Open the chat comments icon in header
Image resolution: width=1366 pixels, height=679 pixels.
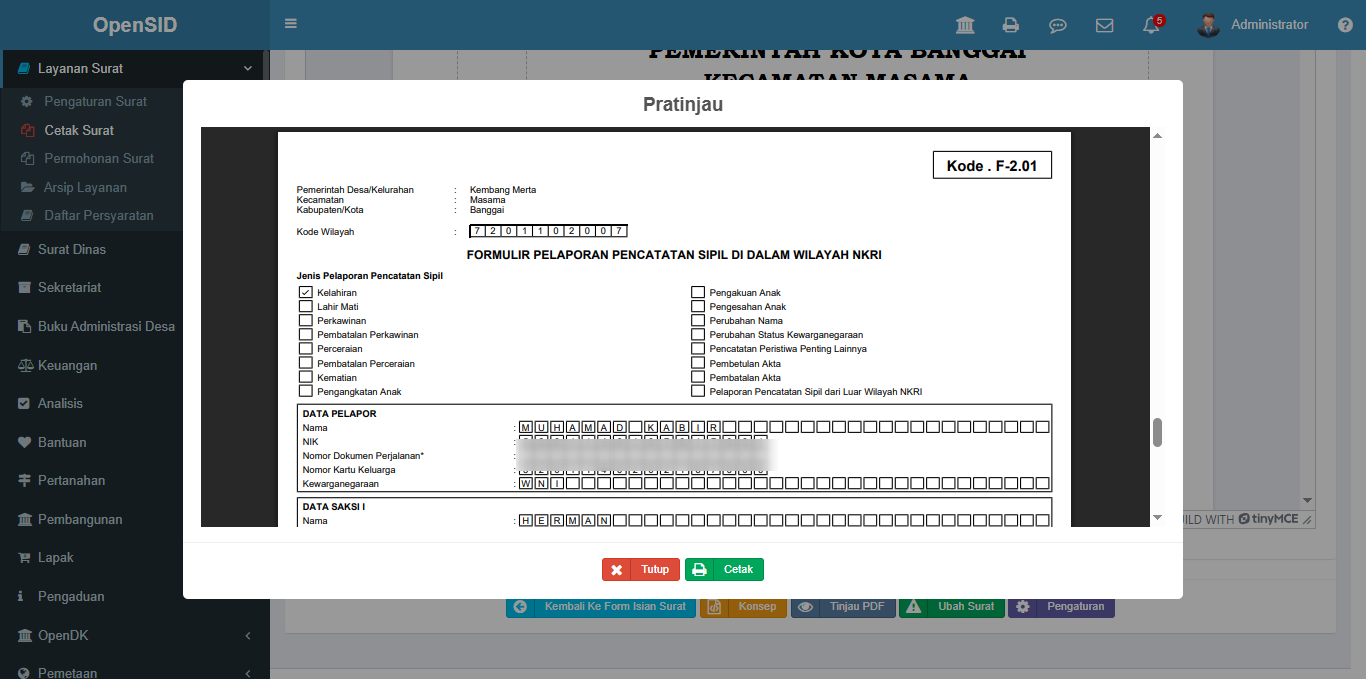[x=1057, y=25]
